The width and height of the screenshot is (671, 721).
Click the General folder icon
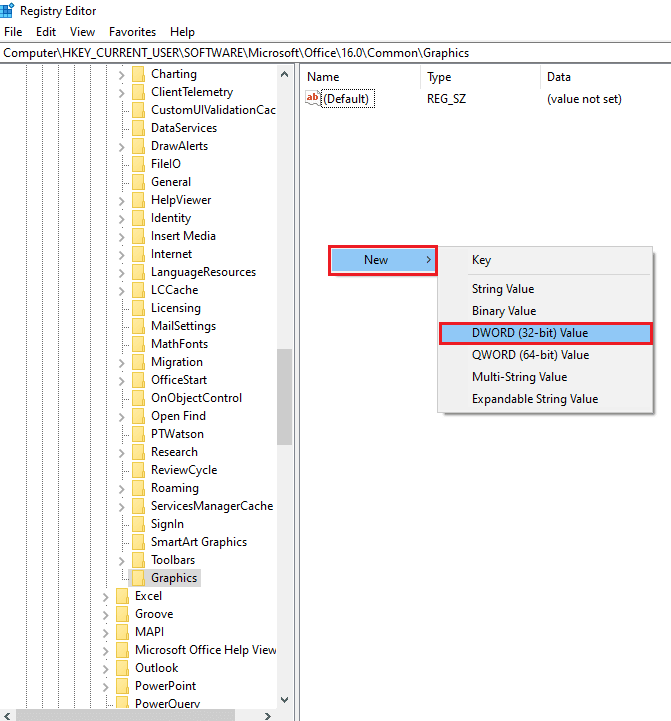138,182
